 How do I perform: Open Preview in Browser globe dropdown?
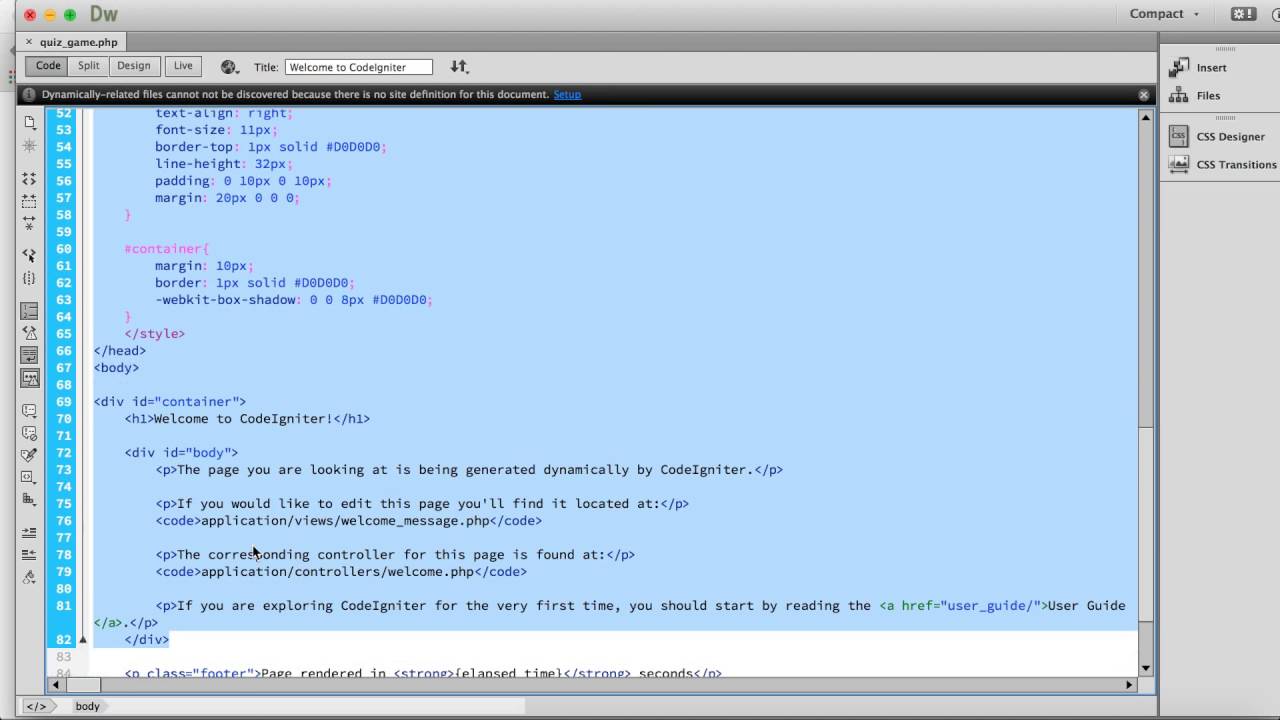(230, 67)
